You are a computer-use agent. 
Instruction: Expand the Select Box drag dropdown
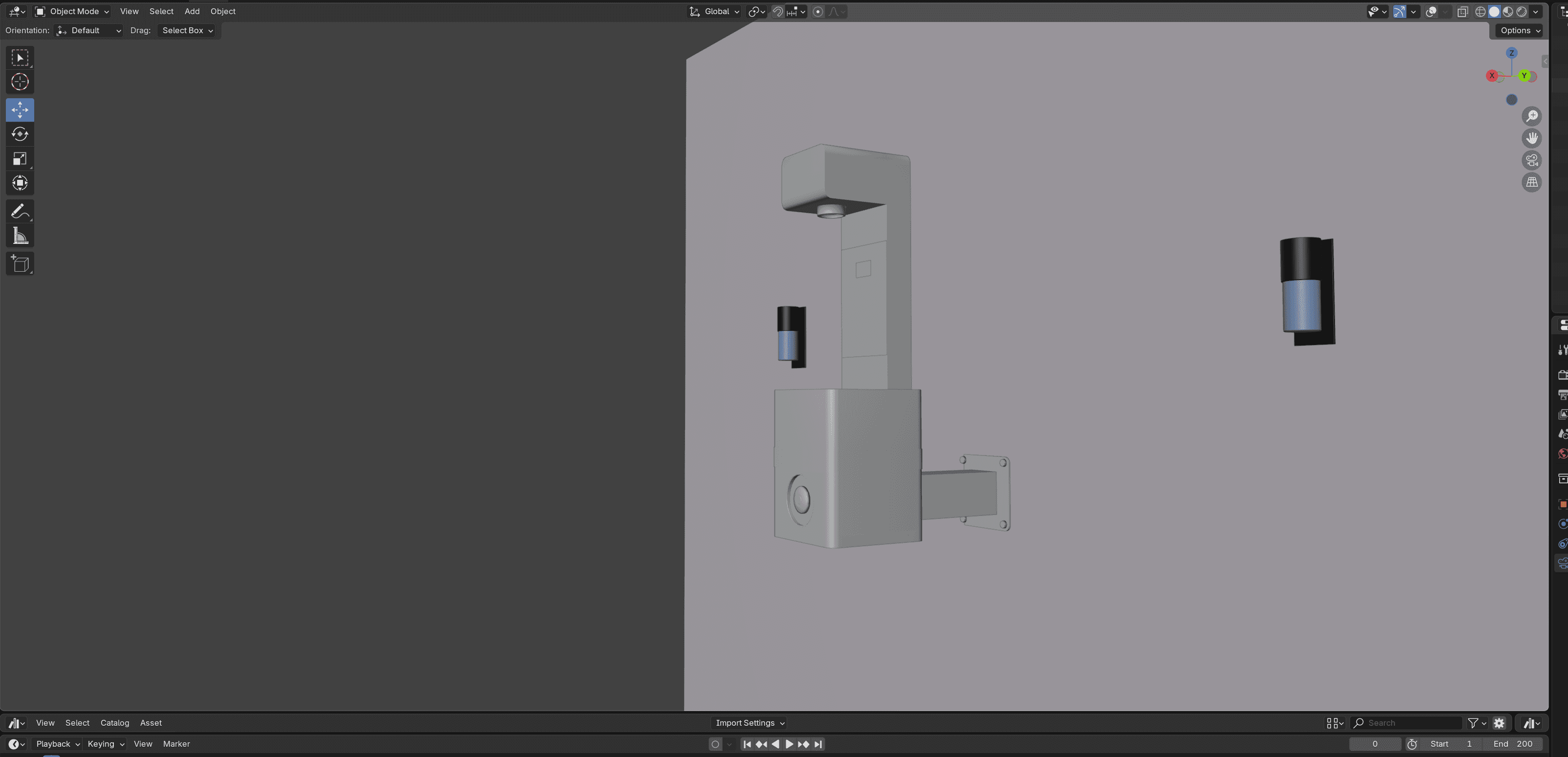point(188,30)
